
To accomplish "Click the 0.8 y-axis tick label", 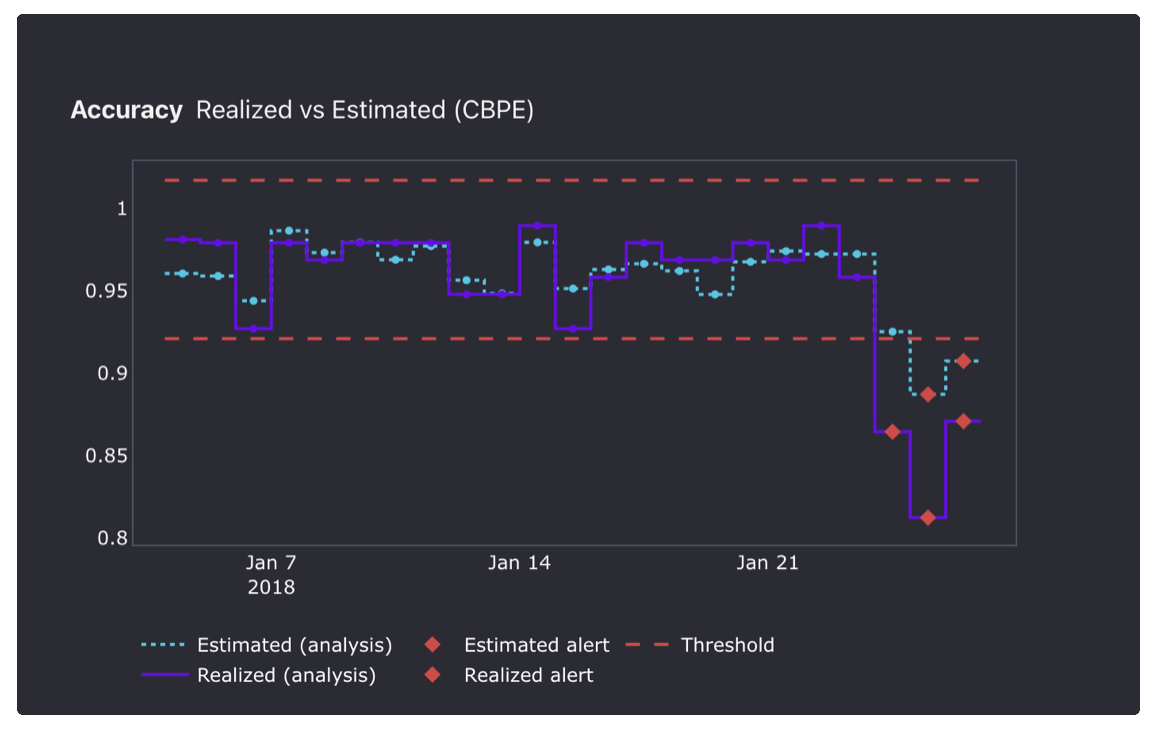I will 113,539.
